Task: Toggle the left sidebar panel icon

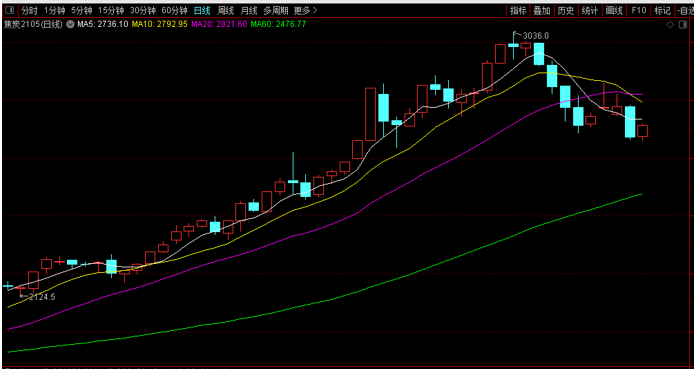Action: (9, 10)
